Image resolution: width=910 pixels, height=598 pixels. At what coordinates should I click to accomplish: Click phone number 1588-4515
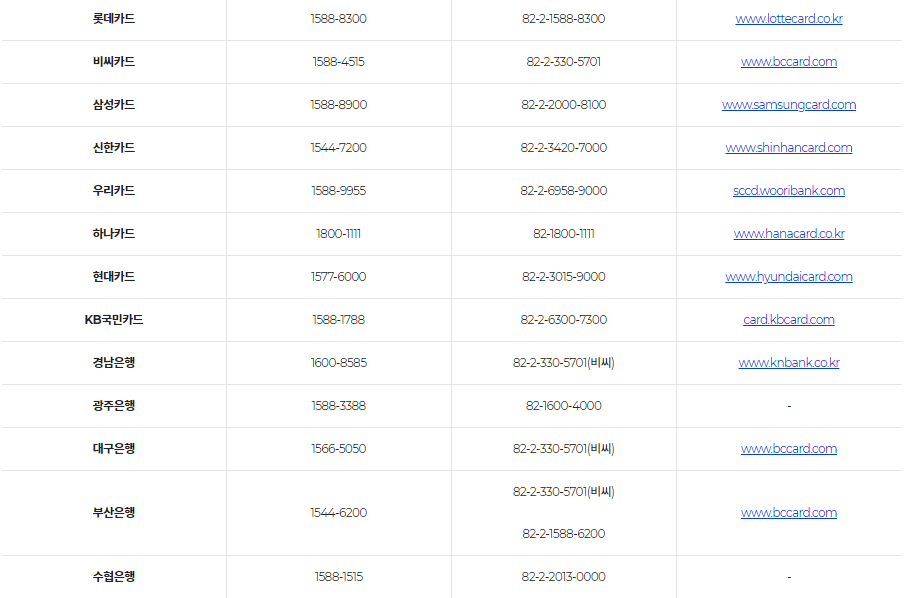(x=338, y=62)
